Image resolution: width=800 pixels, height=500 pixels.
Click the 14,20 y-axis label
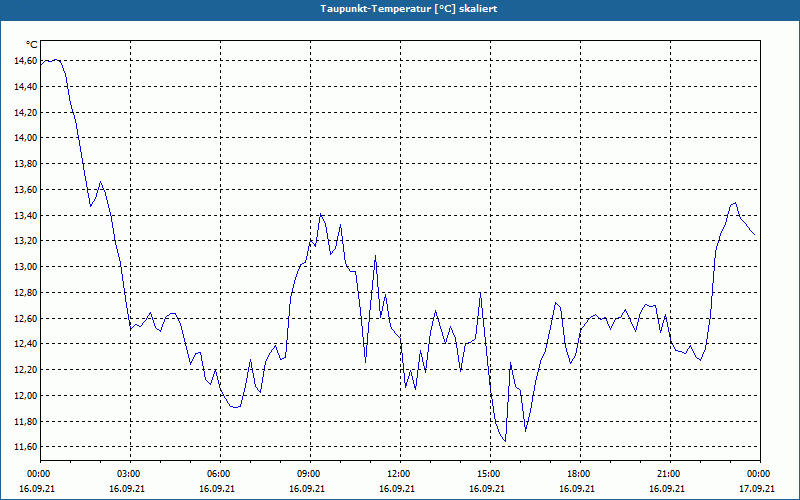(x=26, y=112)
